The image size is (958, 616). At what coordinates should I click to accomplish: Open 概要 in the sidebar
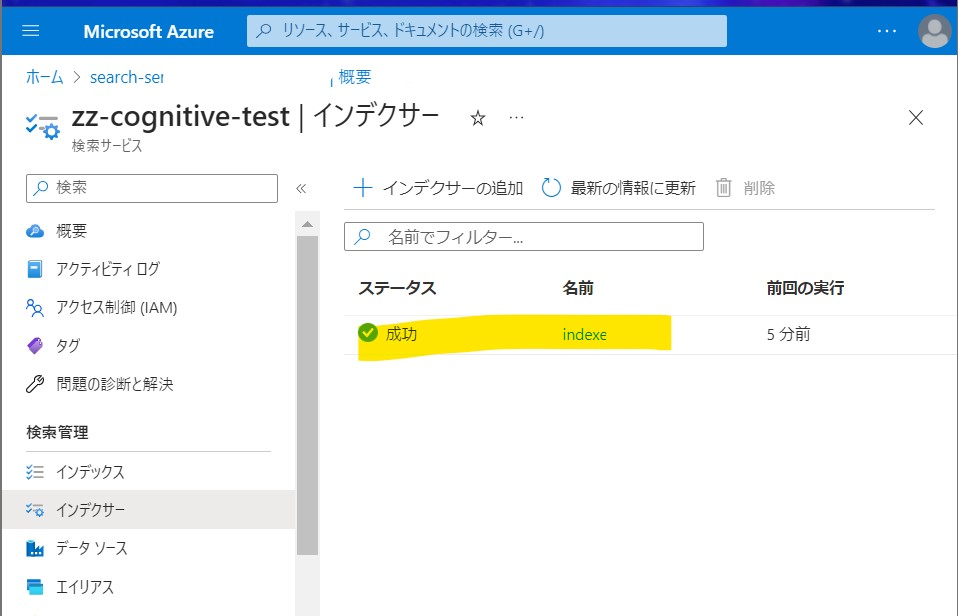71,231
